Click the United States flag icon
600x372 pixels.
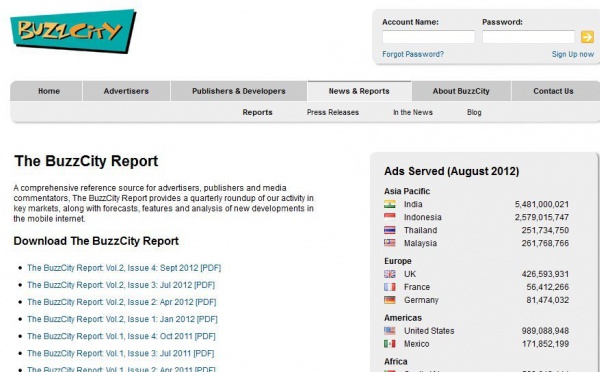point(390,331)
